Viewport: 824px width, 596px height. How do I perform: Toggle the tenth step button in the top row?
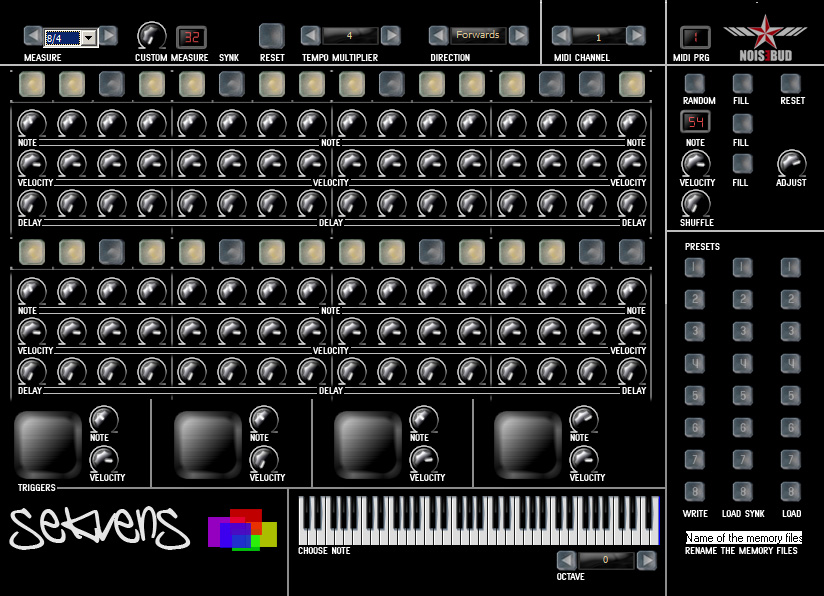pyautogui.click(x=392, y=84)
